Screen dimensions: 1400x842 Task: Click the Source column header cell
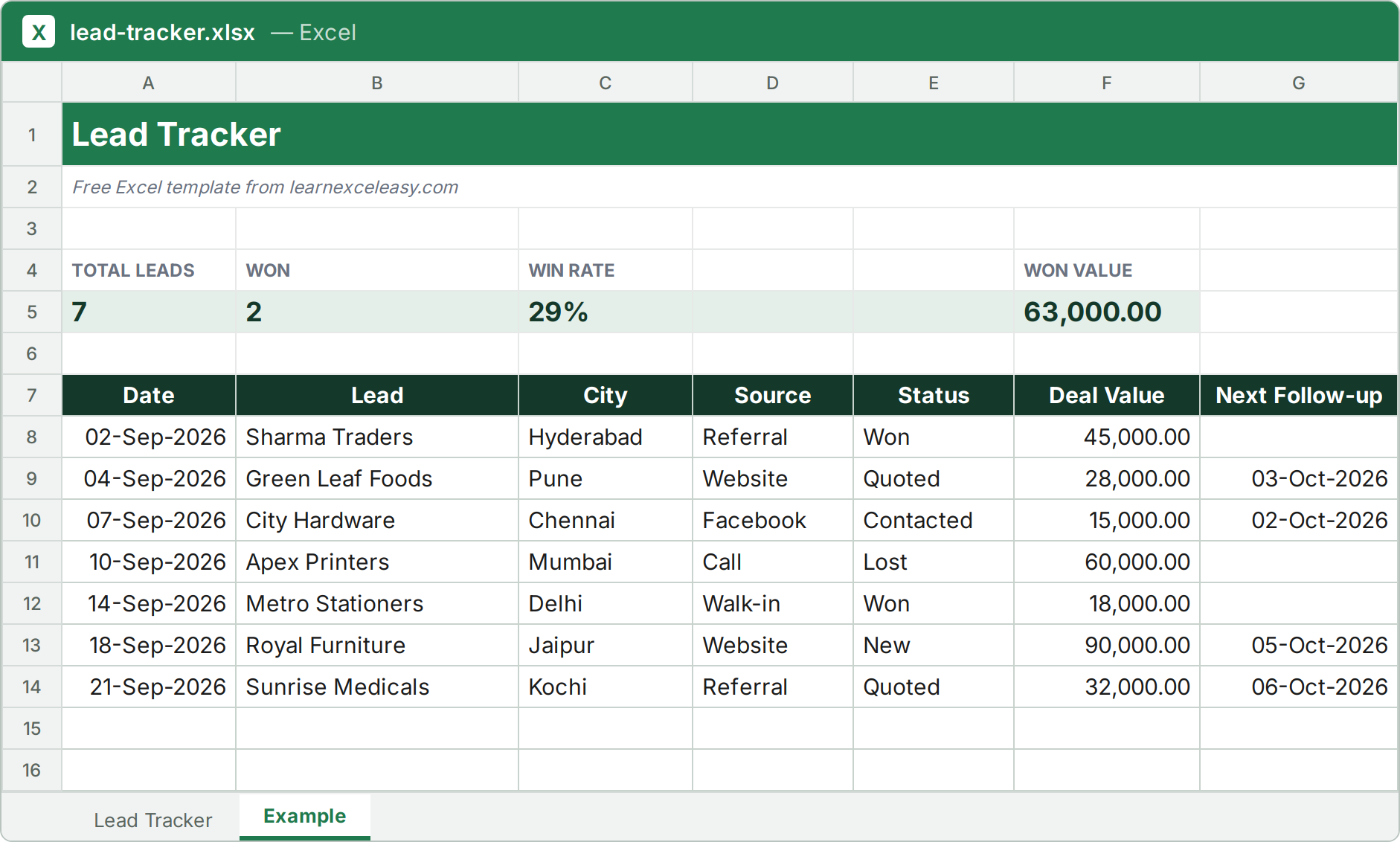click(773, 395)
